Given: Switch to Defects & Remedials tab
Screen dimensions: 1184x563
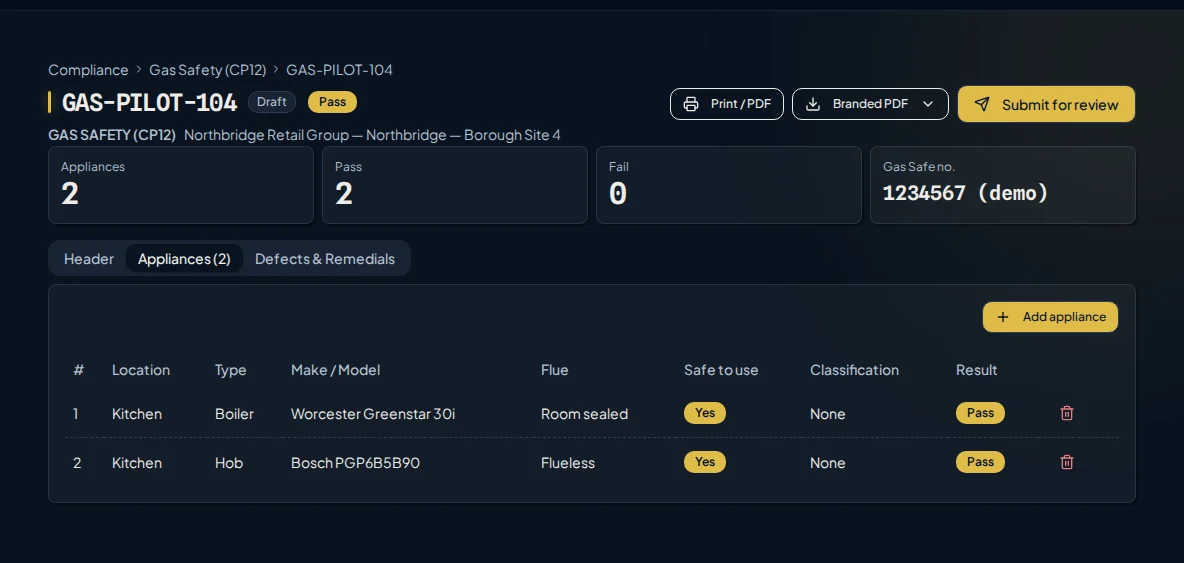Looking at the screenshot, I should point(325,259).
